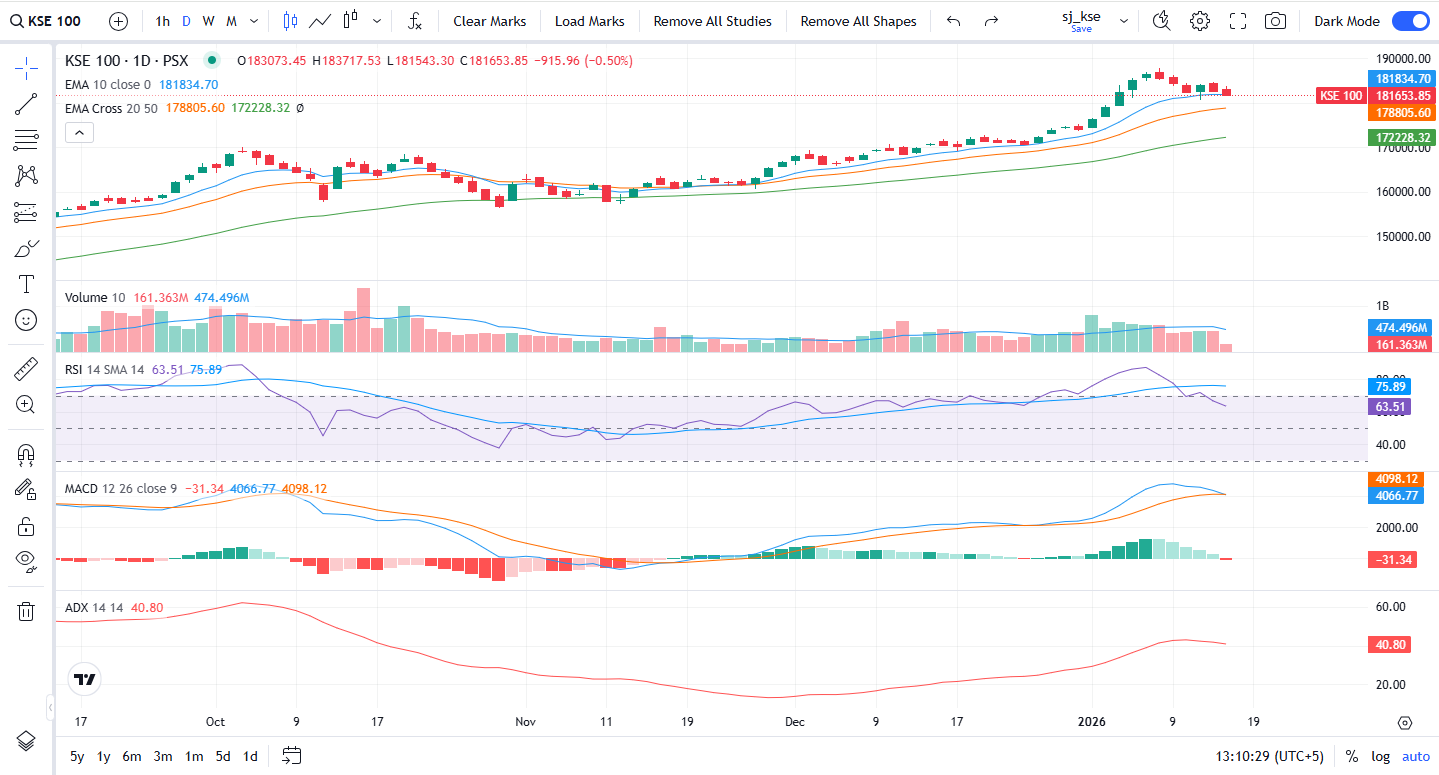The image size is (1439, 775).
Task: Expand the time interval dropdown arrow
Action: [254, 21]
